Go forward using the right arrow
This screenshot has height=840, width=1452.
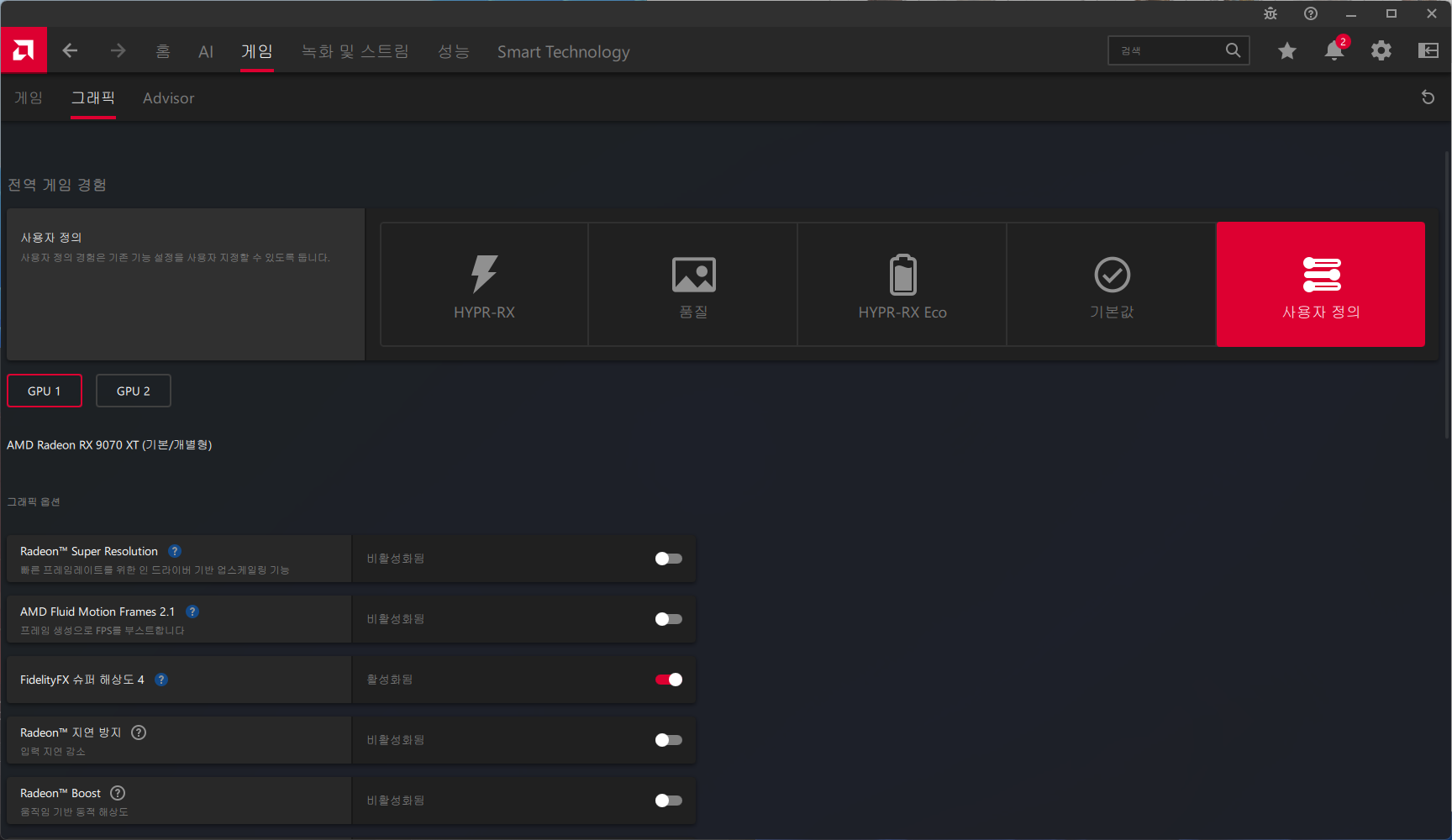click(118, 50)
